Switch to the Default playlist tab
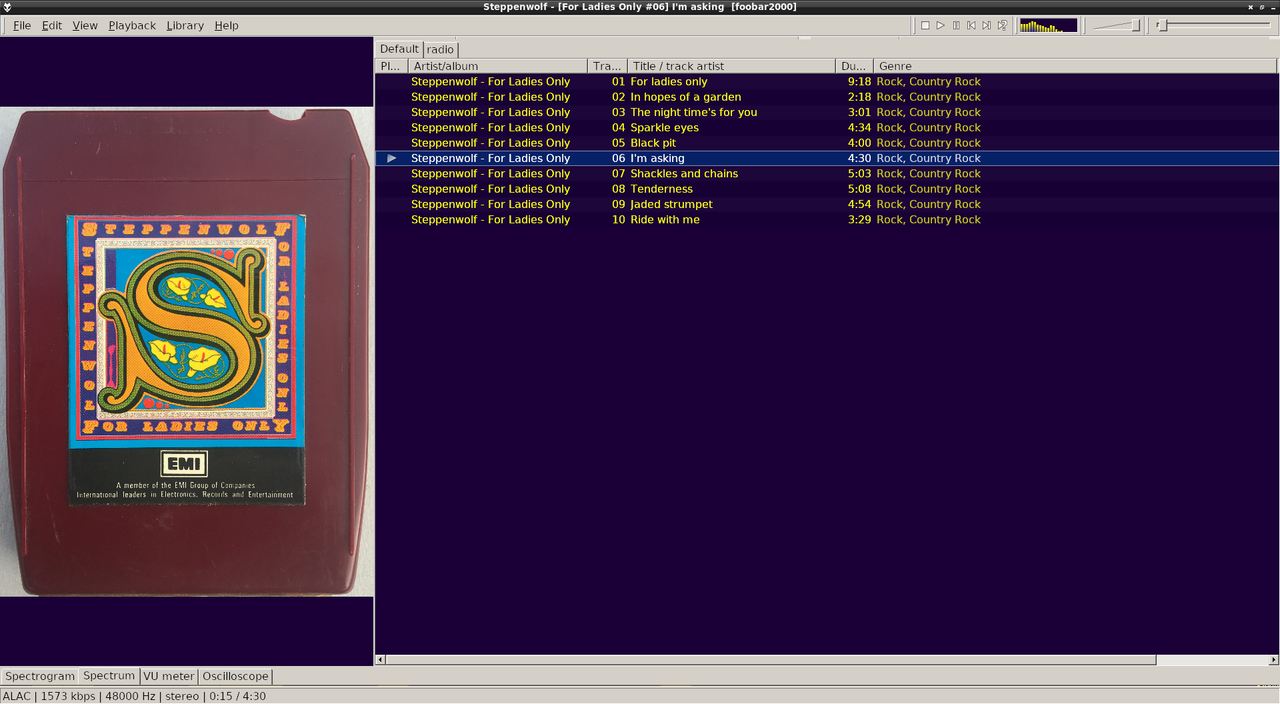Image resolution: width=1280 pixels, height=704 pixels. click(399, 49)
